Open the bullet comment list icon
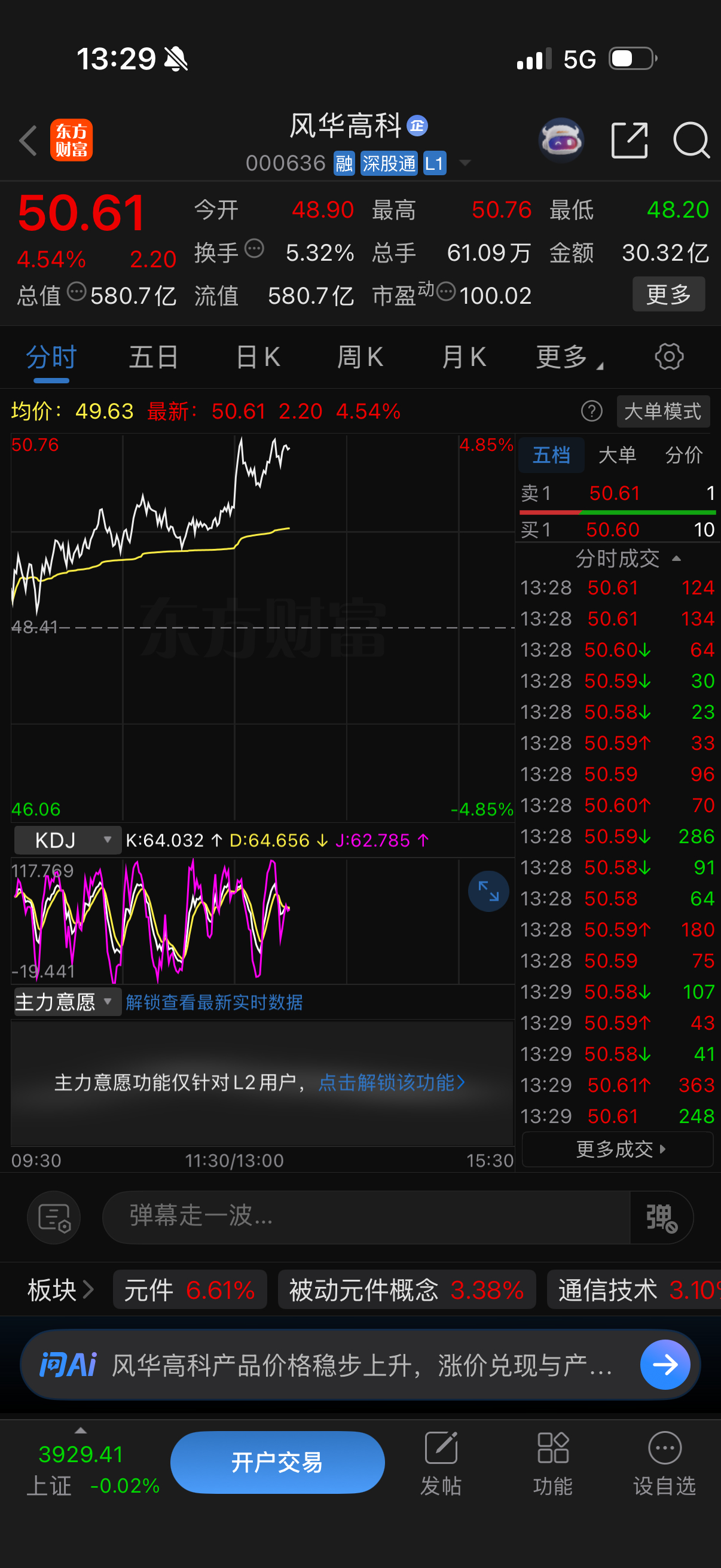This screenshot has height=1568, width=721. coord(54,1218)
